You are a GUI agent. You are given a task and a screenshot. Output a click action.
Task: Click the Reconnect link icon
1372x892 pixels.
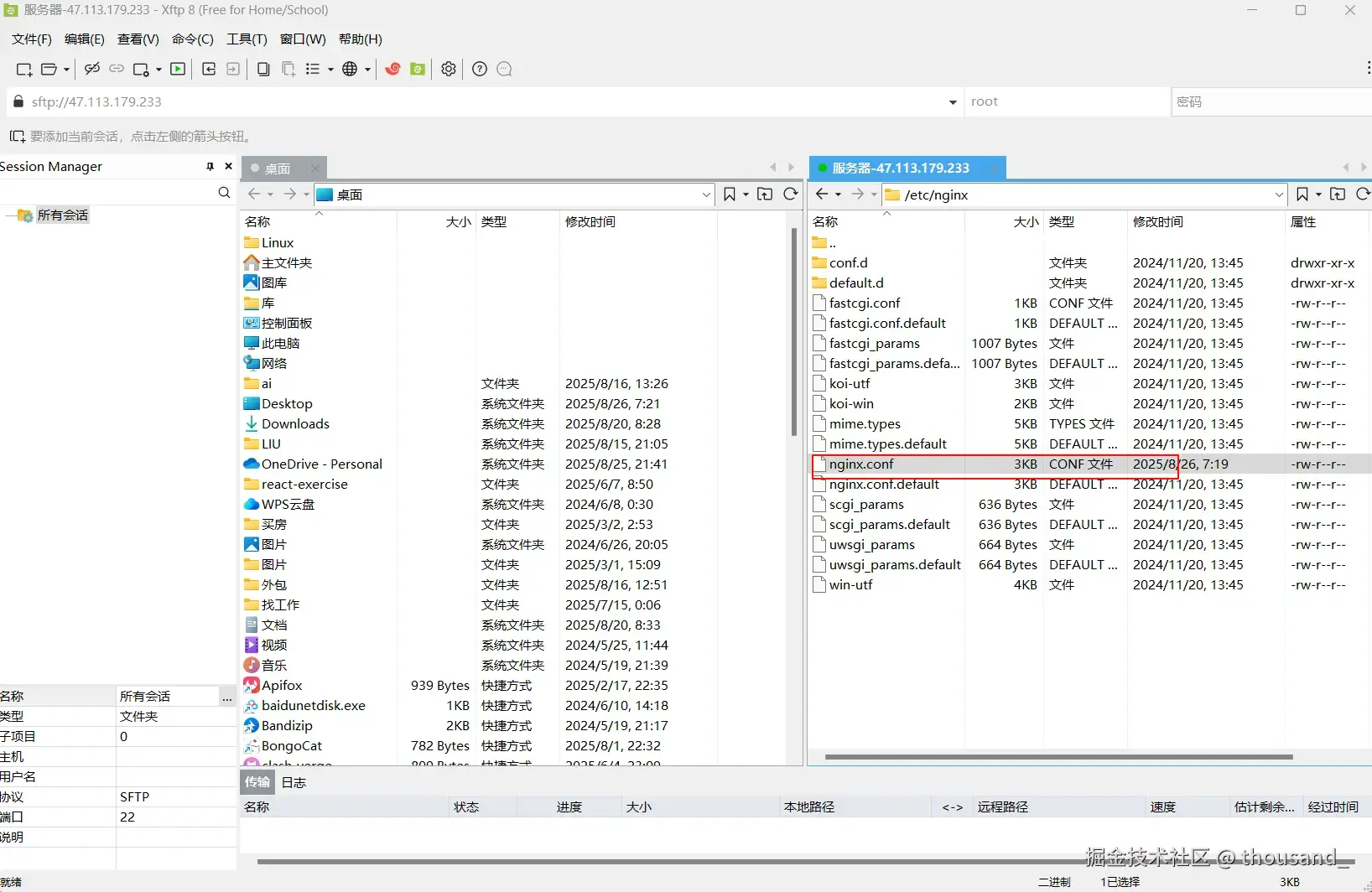point(117,69)
